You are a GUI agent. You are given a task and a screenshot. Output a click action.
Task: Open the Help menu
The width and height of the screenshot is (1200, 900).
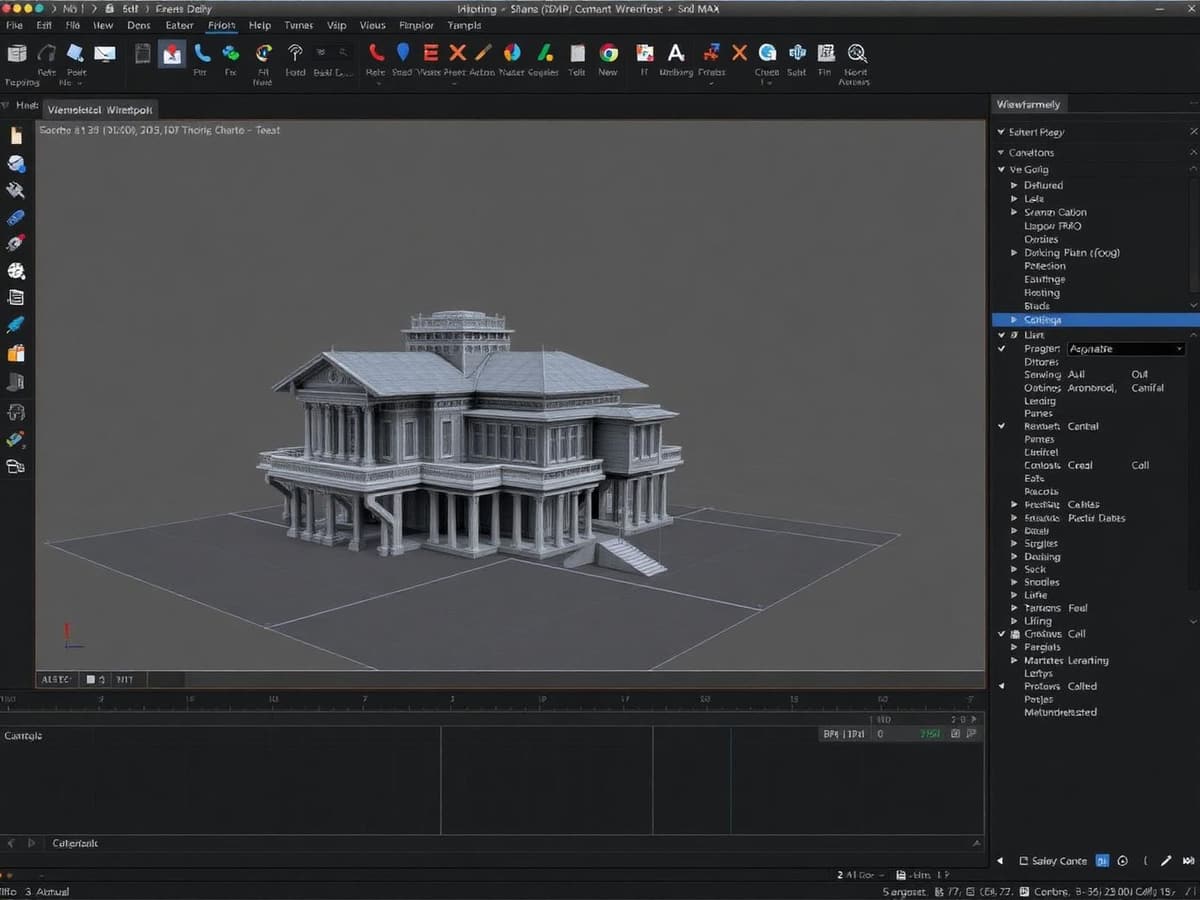click(259, 25)
